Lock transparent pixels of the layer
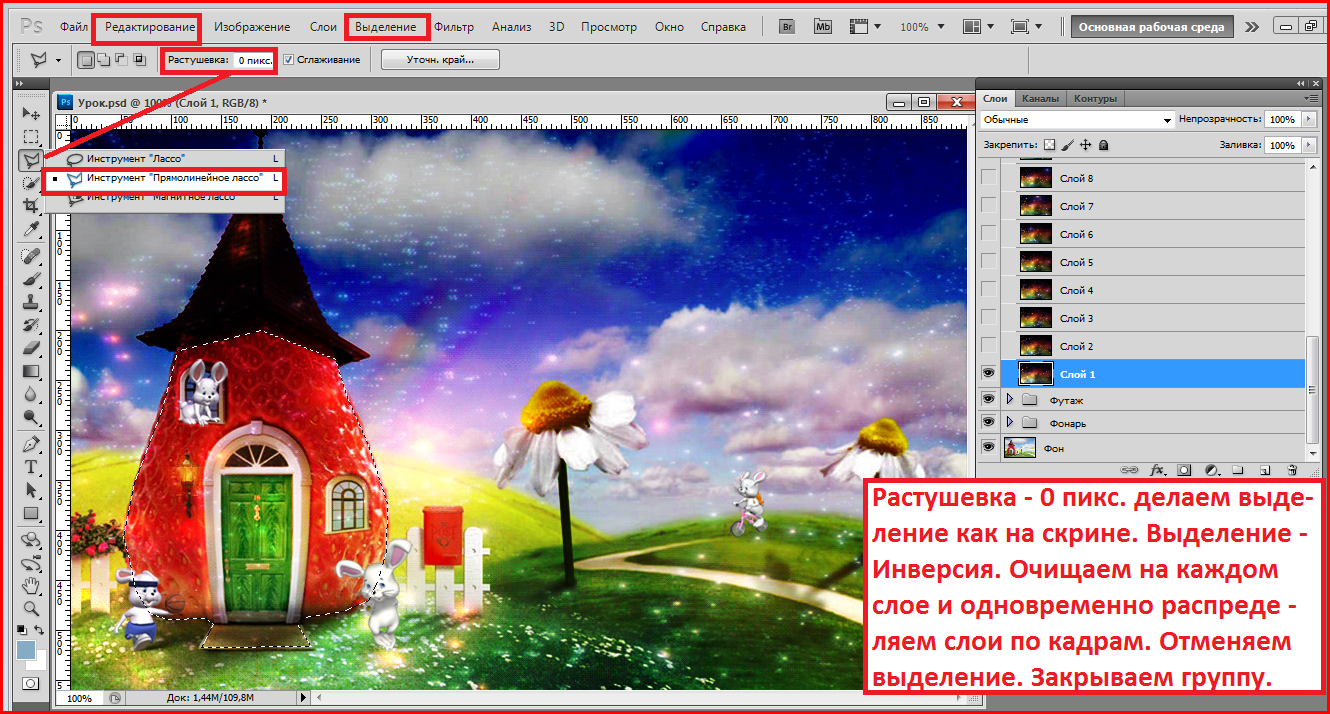 (x=1049, y=145)
